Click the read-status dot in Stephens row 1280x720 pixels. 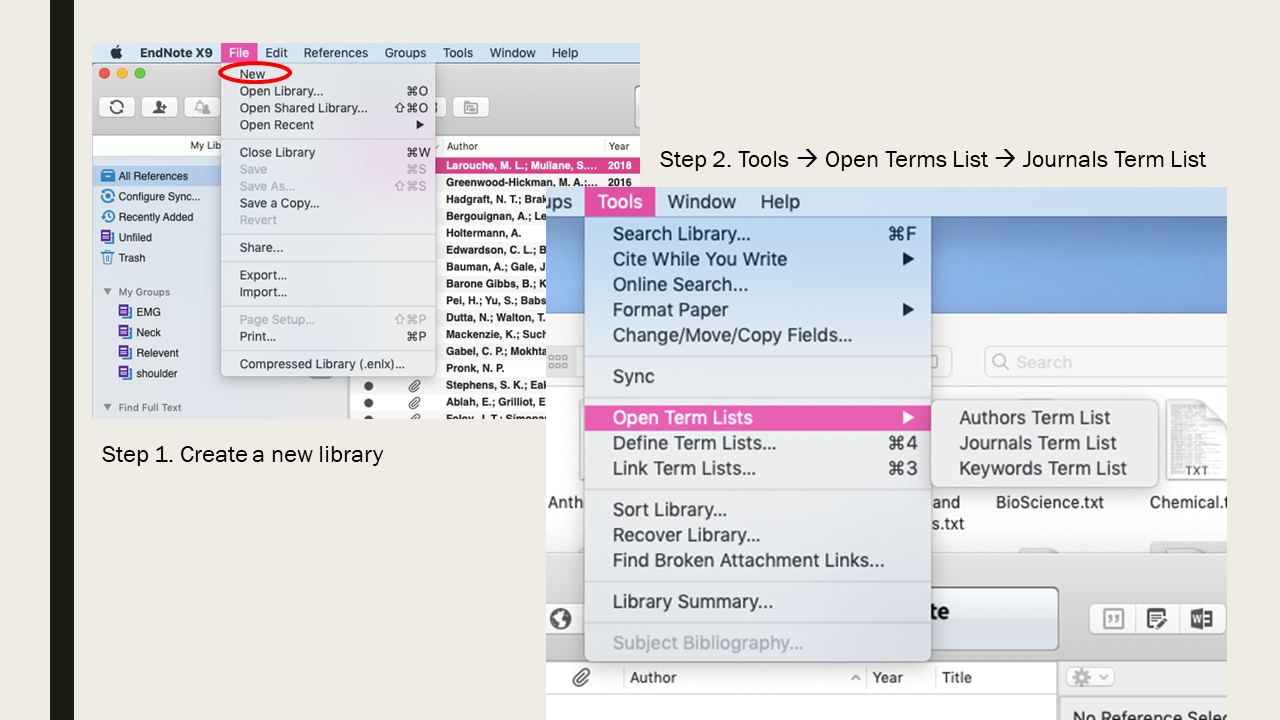tap(369, 385)
